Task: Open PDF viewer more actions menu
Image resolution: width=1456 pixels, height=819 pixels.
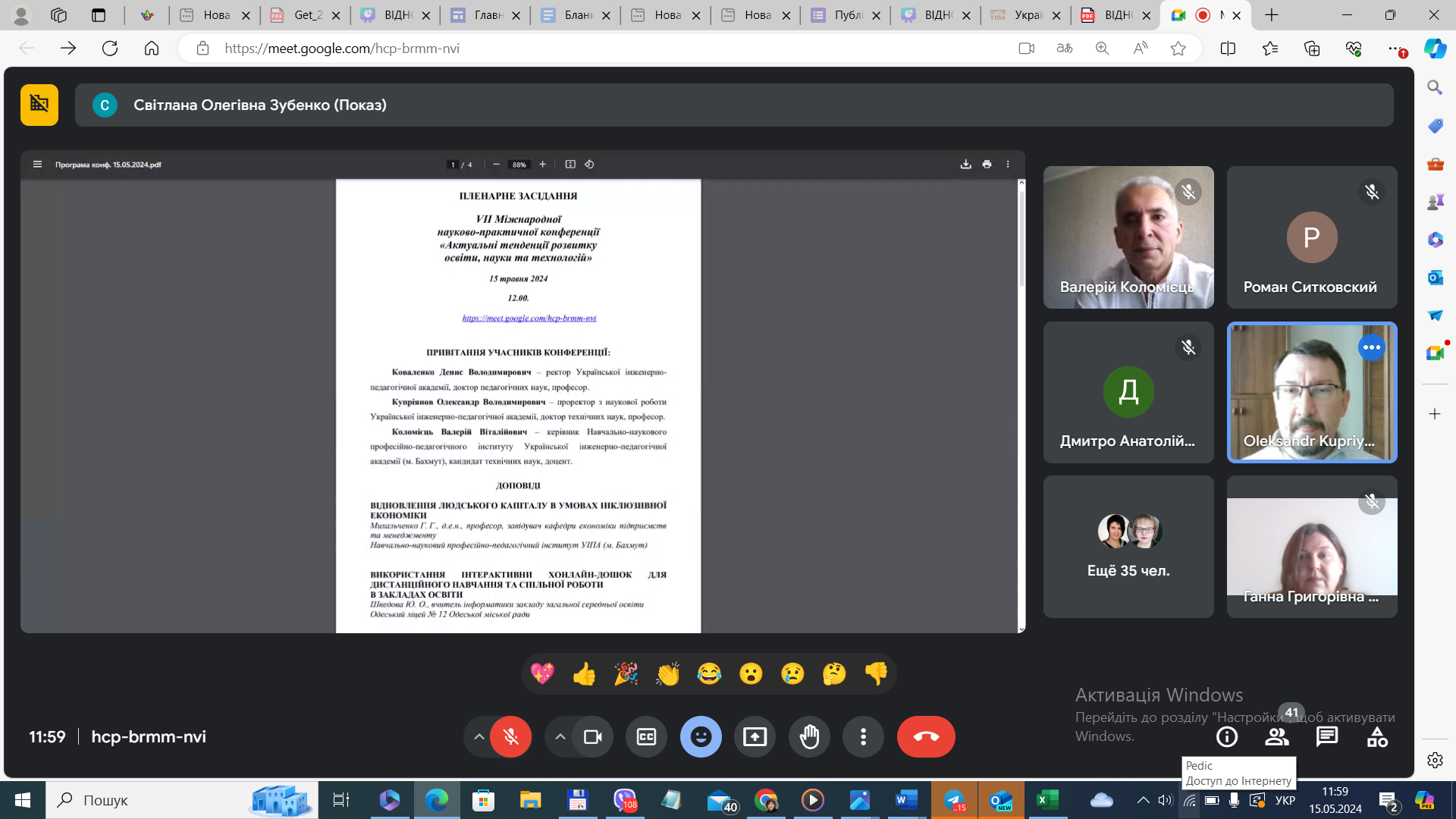Action: 1008,164
